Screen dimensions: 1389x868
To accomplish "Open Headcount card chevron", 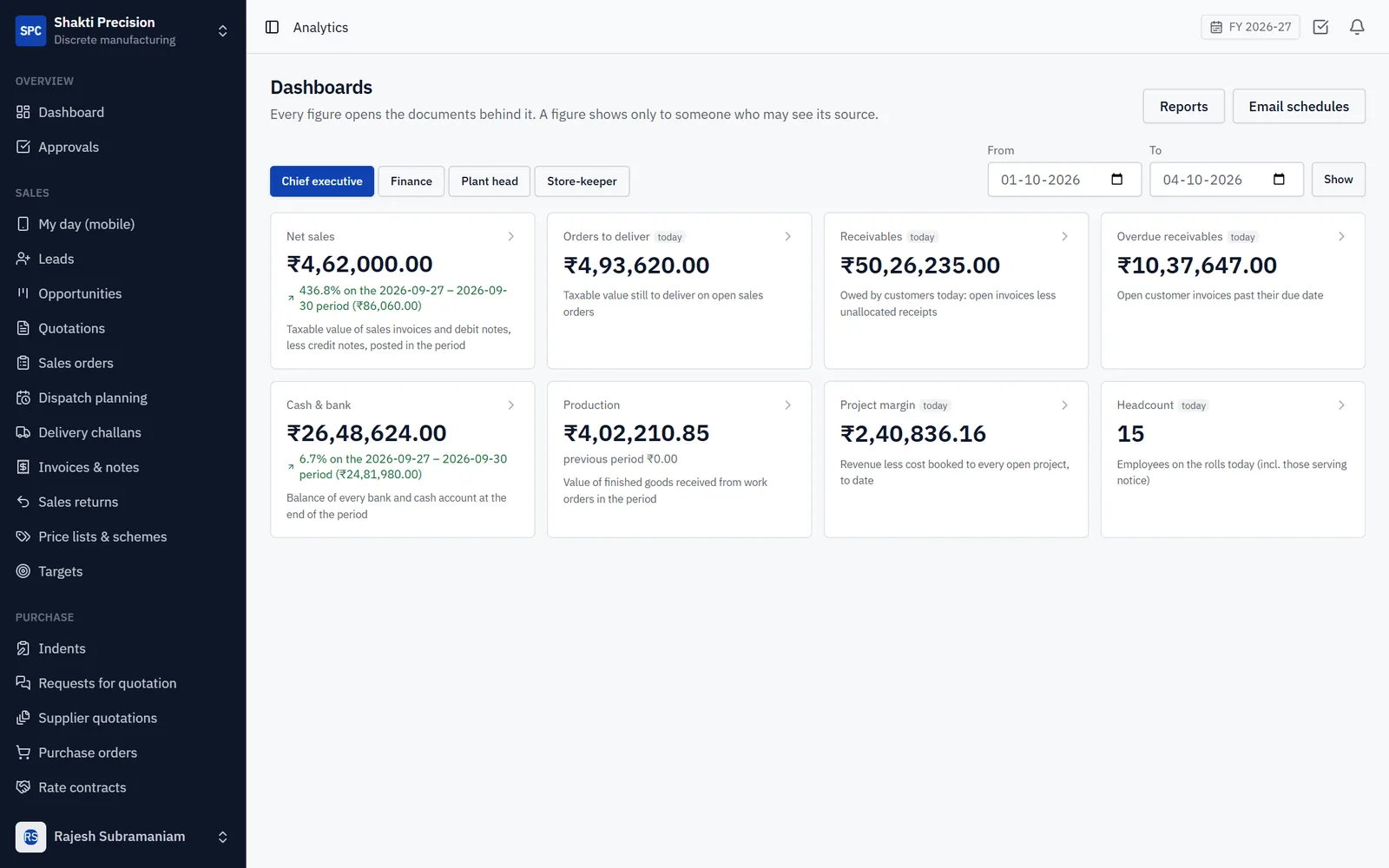I will (x=1341, y=404).
